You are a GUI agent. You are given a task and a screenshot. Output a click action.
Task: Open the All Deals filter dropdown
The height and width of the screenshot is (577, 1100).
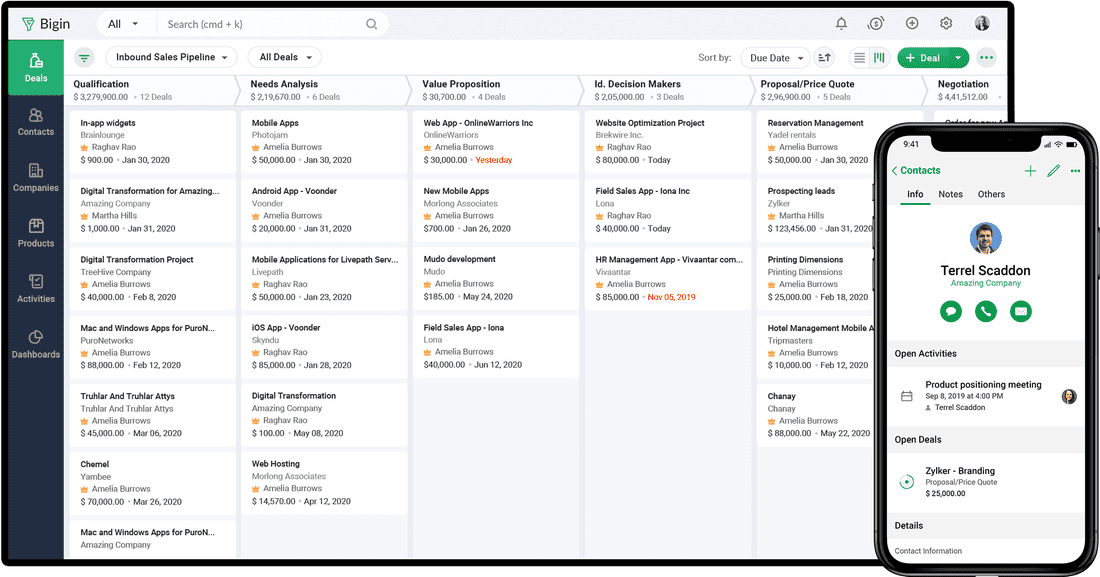(x=285, y=58)
